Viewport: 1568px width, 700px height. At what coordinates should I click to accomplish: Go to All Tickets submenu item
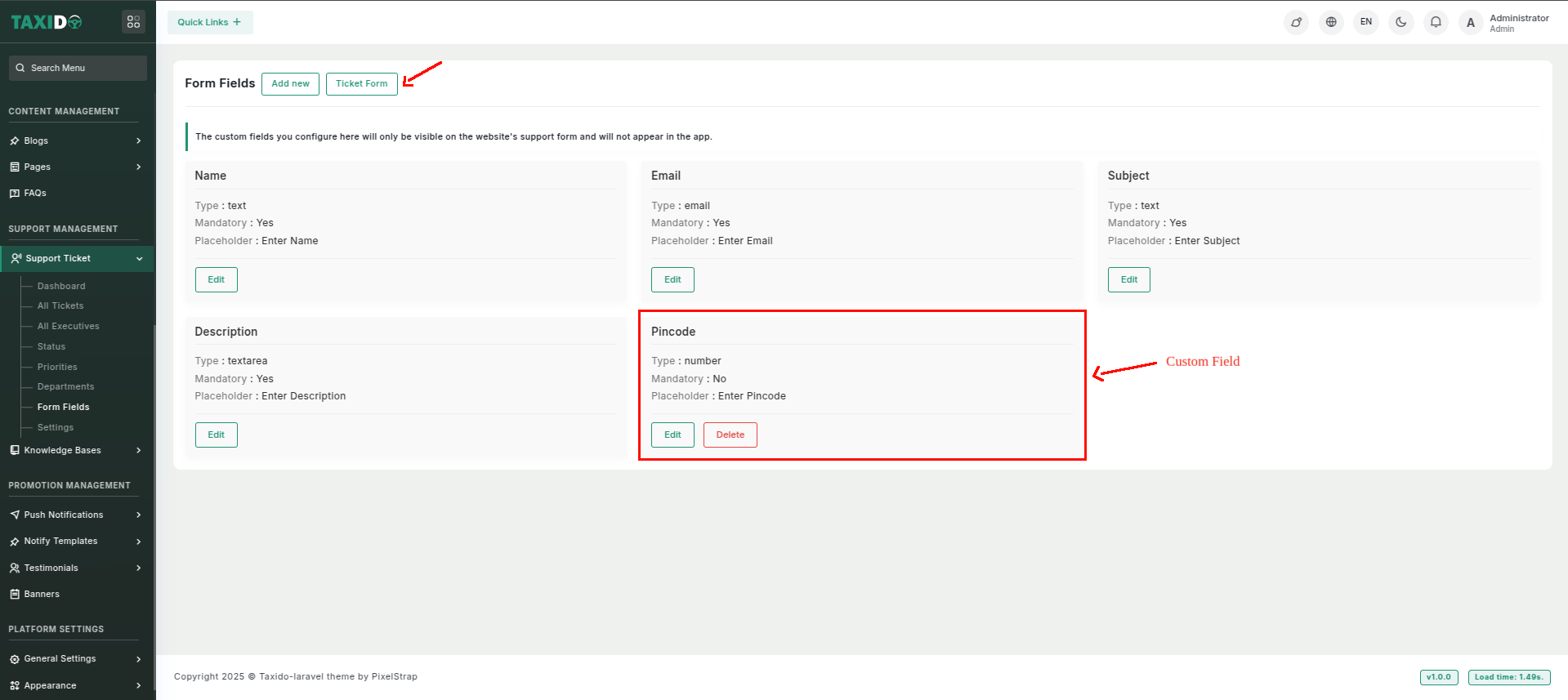60,305
